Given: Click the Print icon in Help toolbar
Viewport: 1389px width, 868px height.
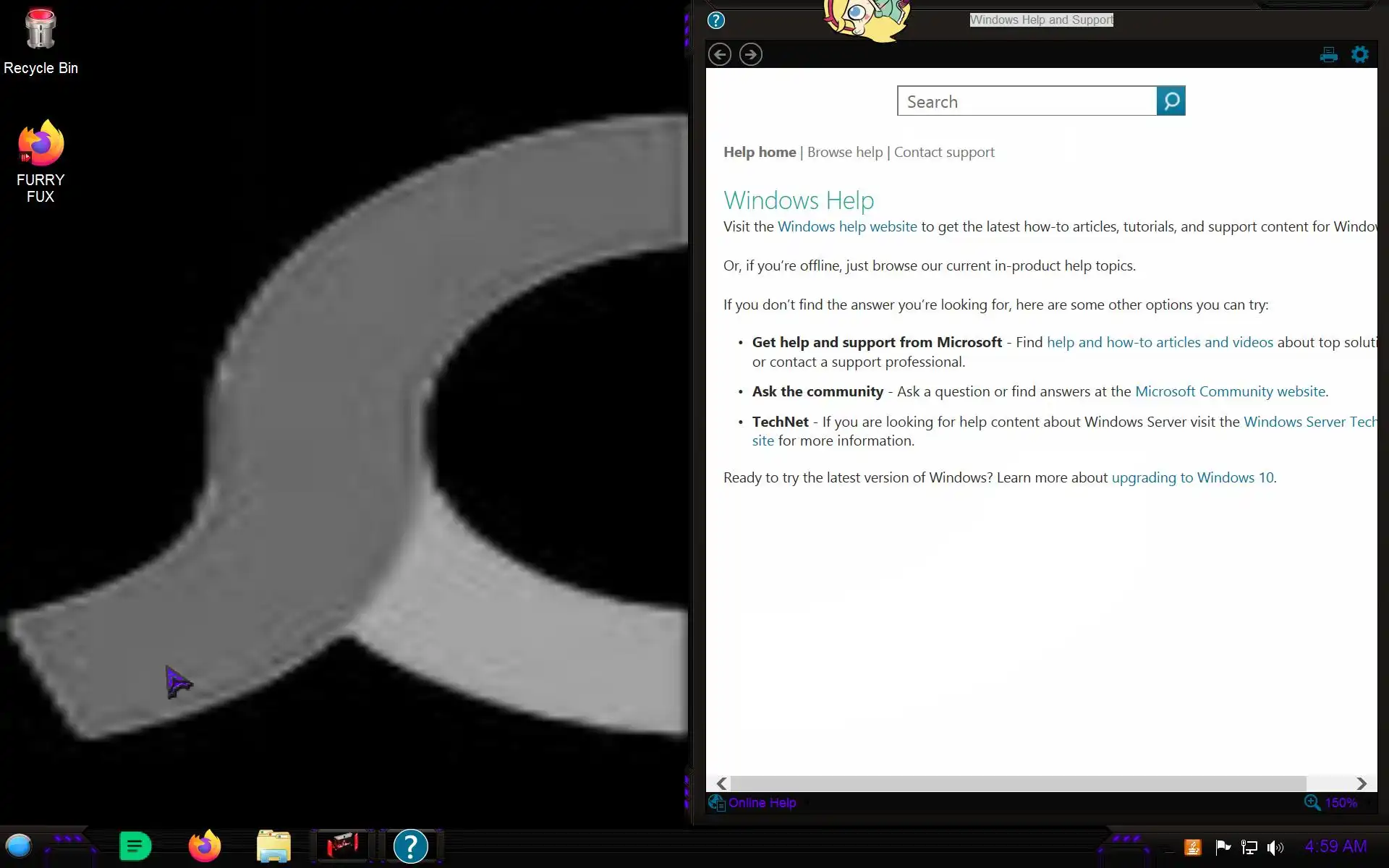Looking at the screenshot, I should point(1328,55).
